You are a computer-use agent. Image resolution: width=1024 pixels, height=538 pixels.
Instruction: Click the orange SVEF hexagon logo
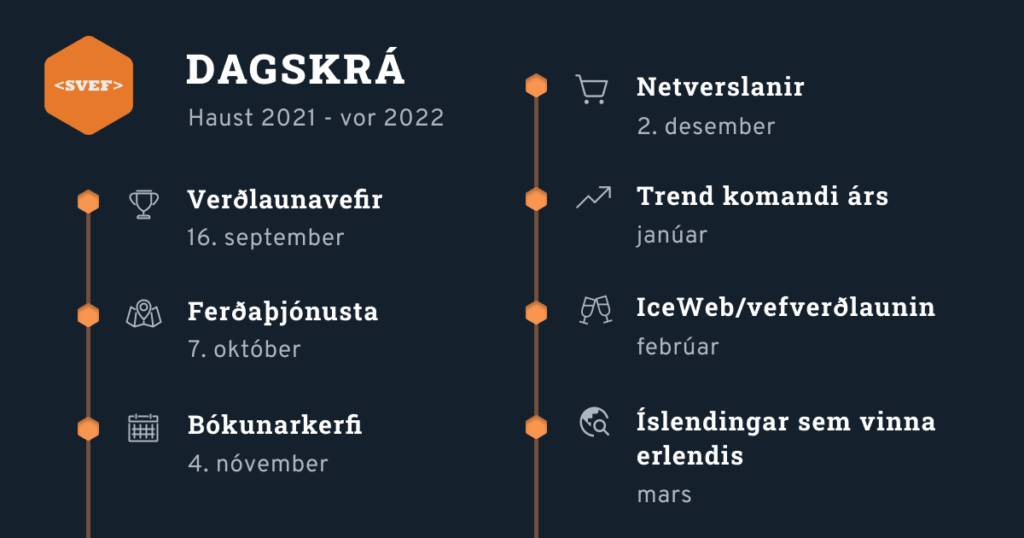[x=89, y=86]
